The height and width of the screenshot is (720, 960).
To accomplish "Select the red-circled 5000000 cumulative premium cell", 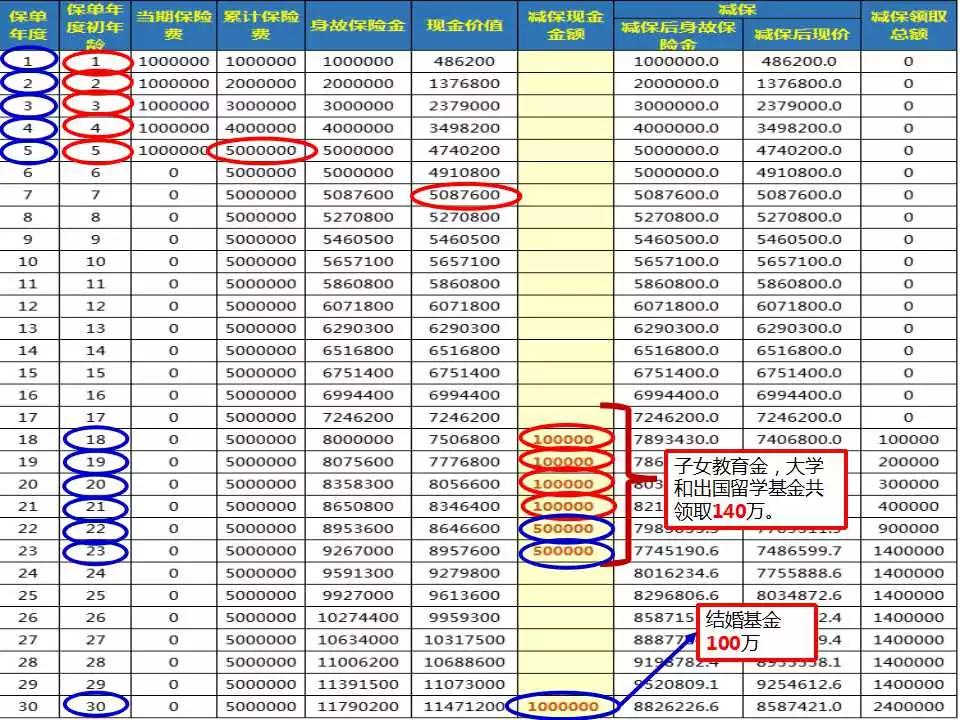I will [262, 150].
